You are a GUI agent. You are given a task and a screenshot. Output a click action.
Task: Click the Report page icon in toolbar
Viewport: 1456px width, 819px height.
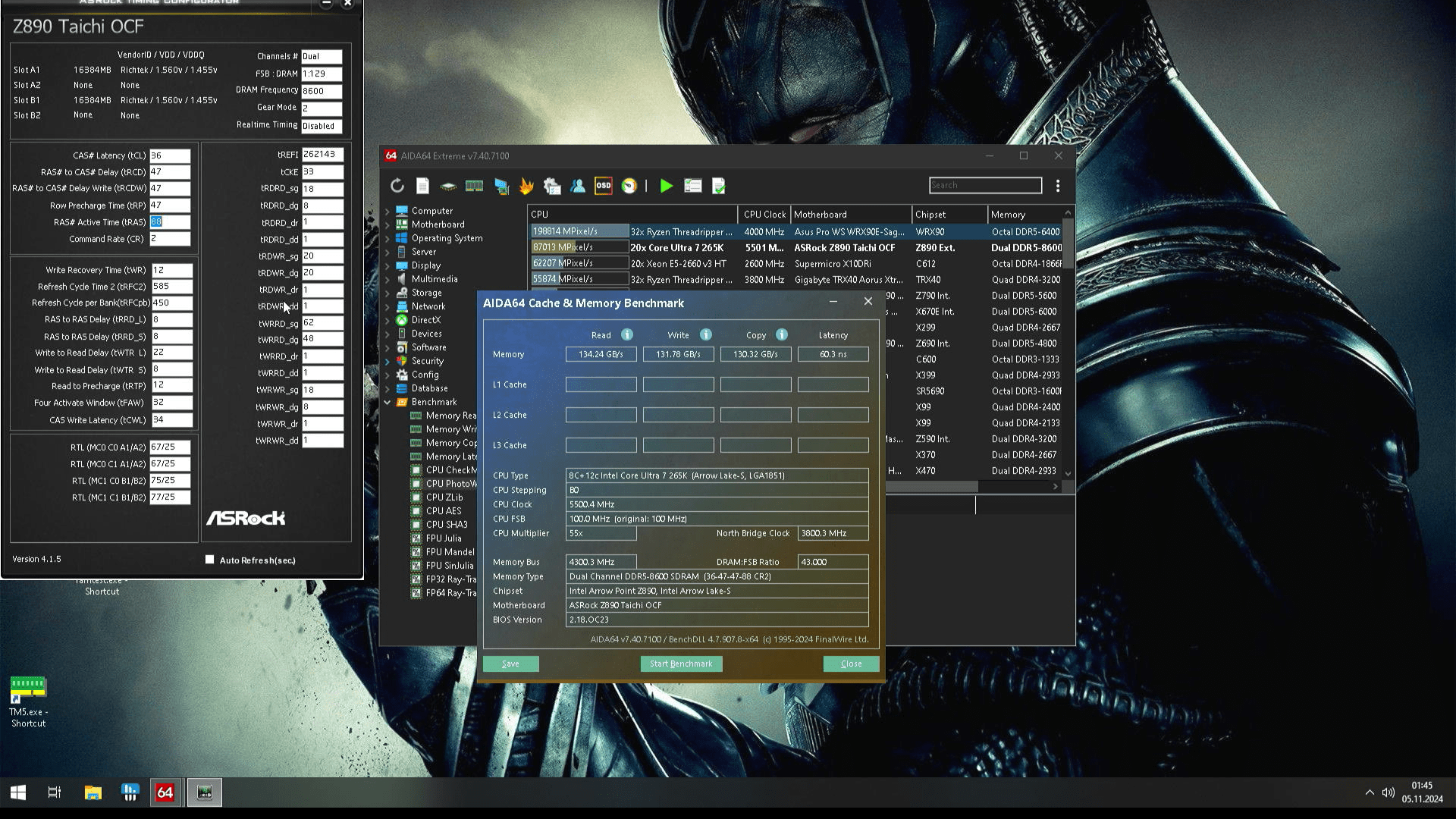[422, 186]
